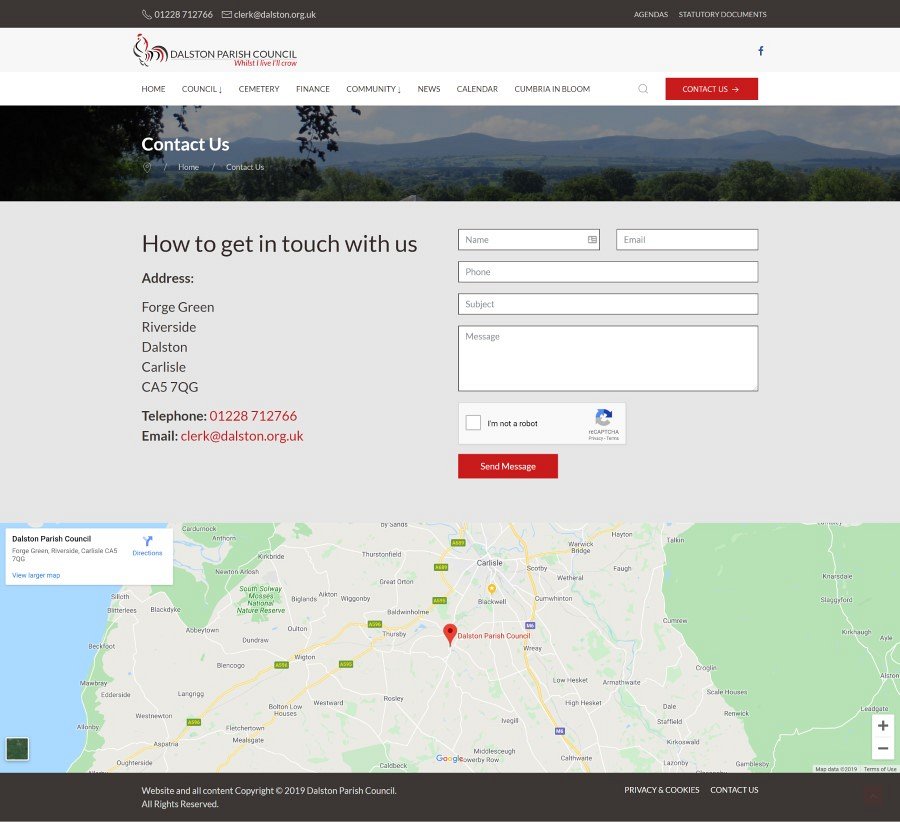Switch map to satellite view thumbnail

(x=17, y=748)
